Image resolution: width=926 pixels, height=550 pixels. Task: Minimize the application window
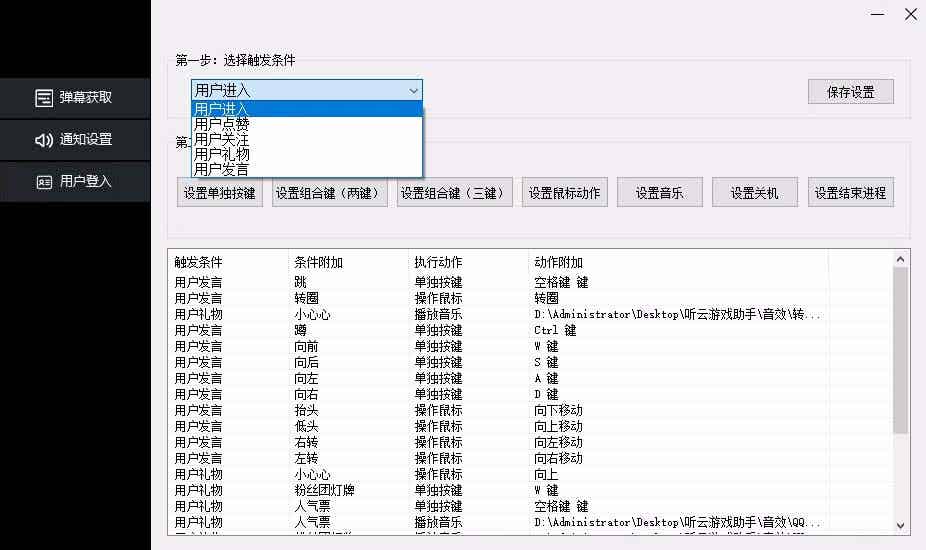coord(877,15)
